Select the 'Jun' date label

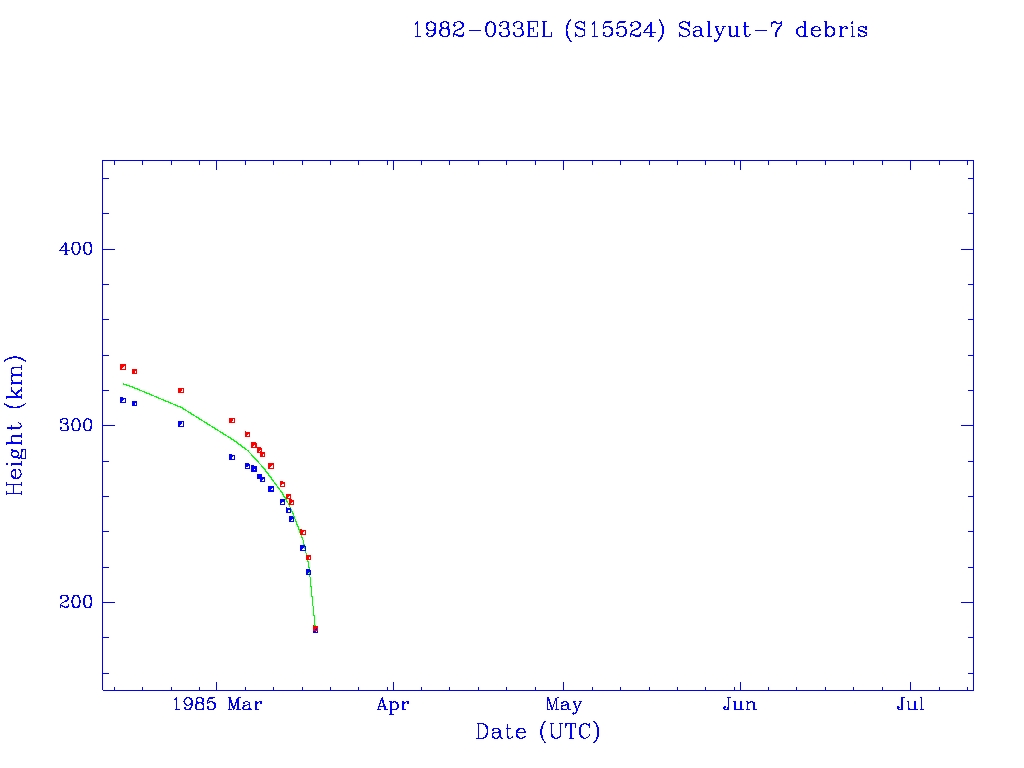click(x=739, y=705)
